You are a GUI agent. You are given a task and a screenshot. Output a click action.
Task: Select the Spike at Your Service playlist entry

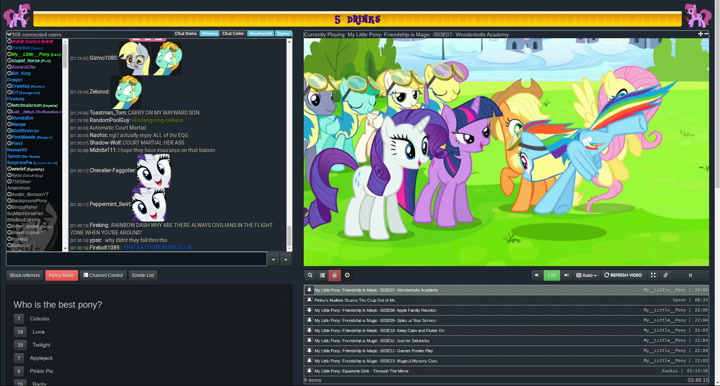(506, 320)
